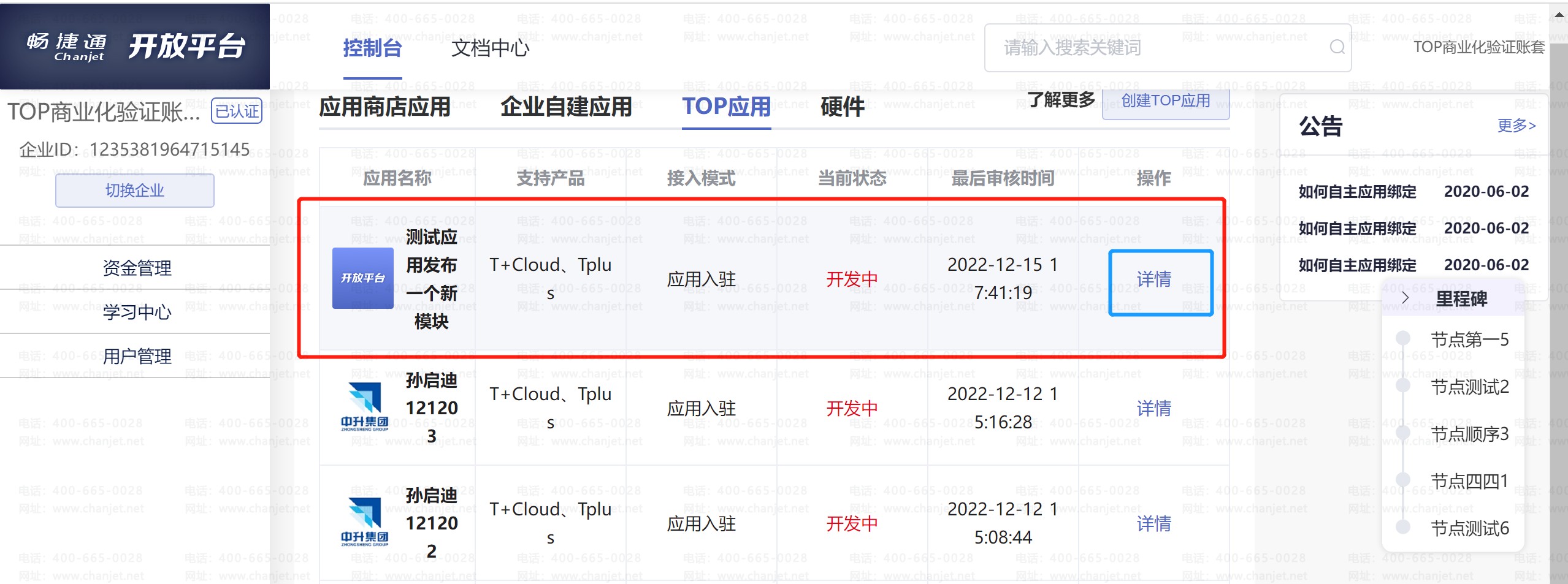The width and height of the screenshot is (1568, 584).
Task: Click the app name 孙启迪121202
Action: 432,523
